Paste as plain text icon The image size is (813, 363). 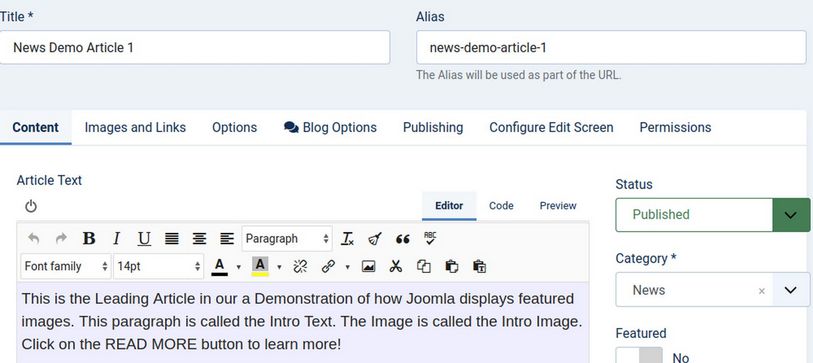[x=479, y=267]
